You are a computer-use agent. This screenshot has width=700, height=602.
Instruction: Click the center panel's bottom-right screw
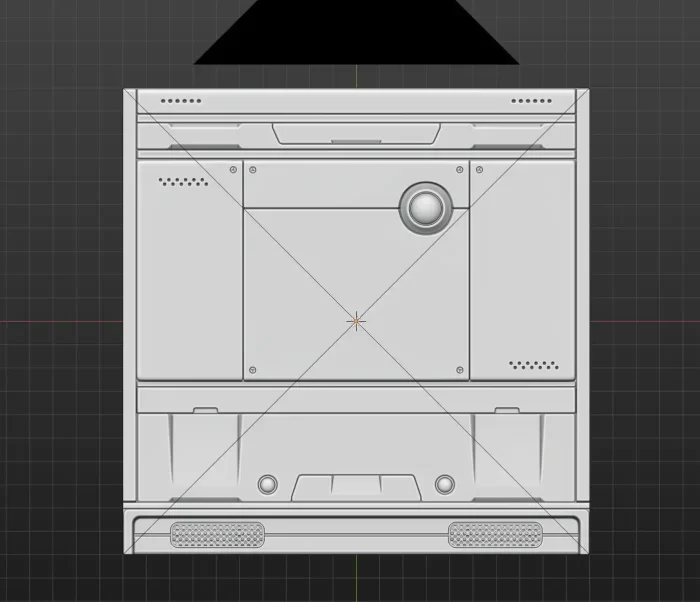pyautogui.click(x=460, y=370)
